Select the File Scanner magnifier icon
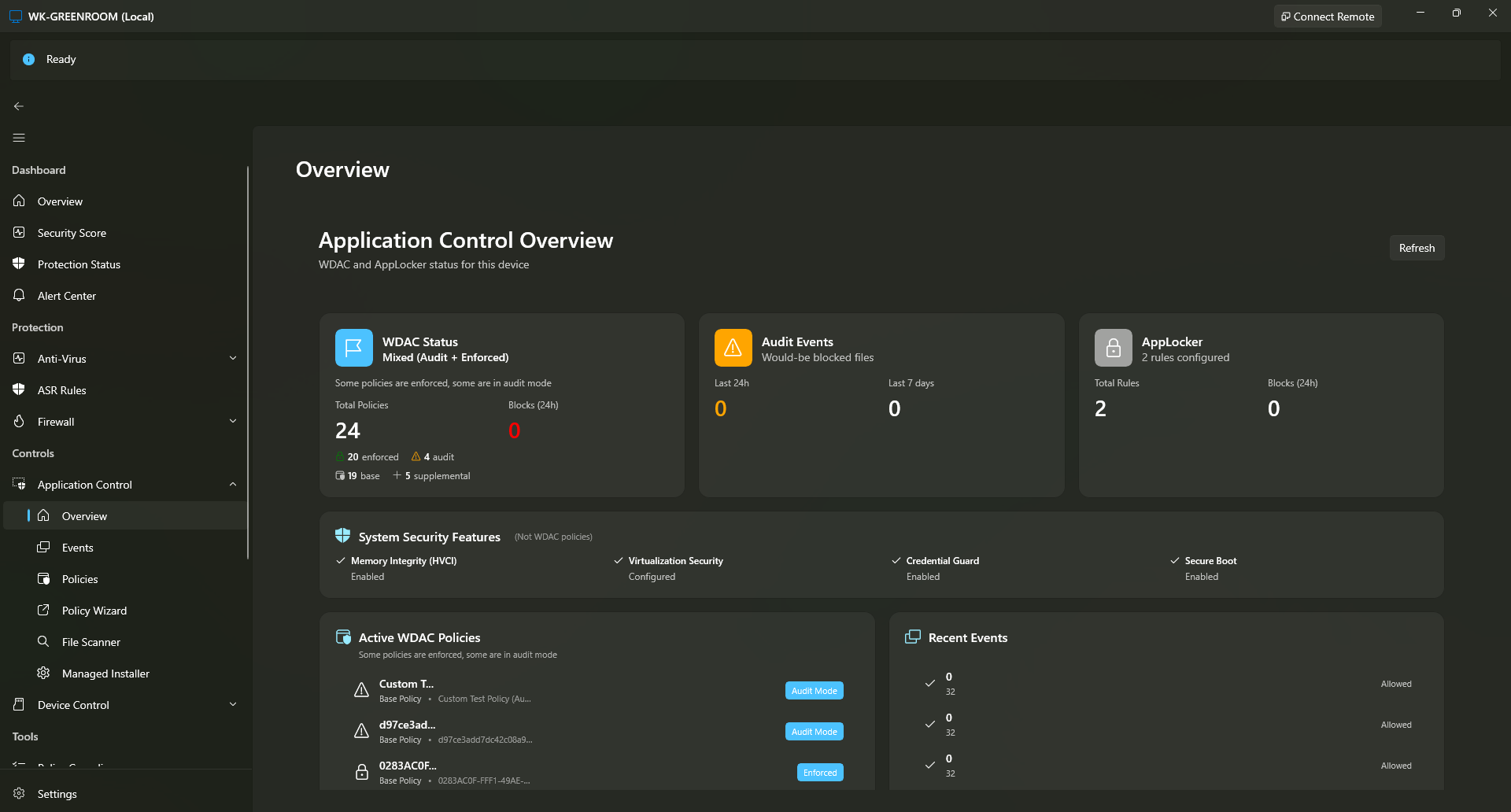Screen dimensions: 1511x812 tap(44, 641)
